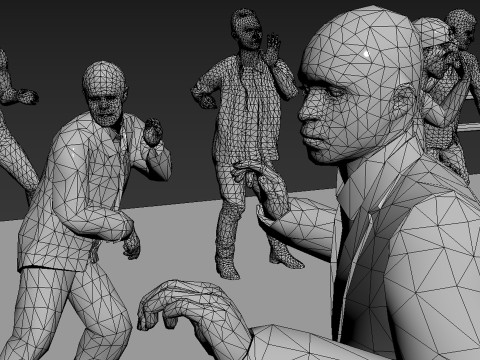The height and width of the screenshot is (360, 480).
Task: Select the standing figure waving in center
Action: [248, 143]
